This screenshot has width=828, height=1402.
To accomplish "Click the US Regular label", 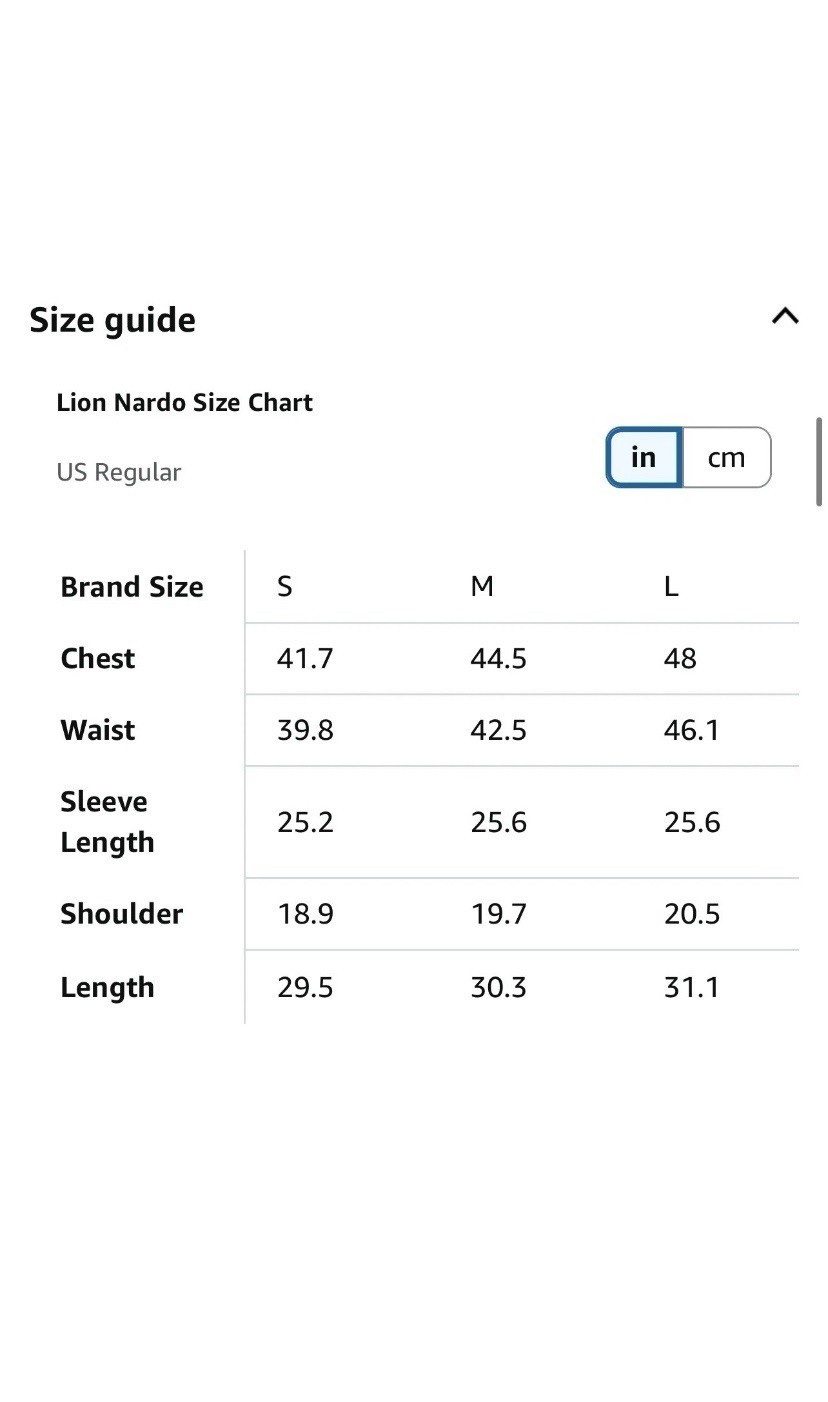I will click(x=119, y=472).
